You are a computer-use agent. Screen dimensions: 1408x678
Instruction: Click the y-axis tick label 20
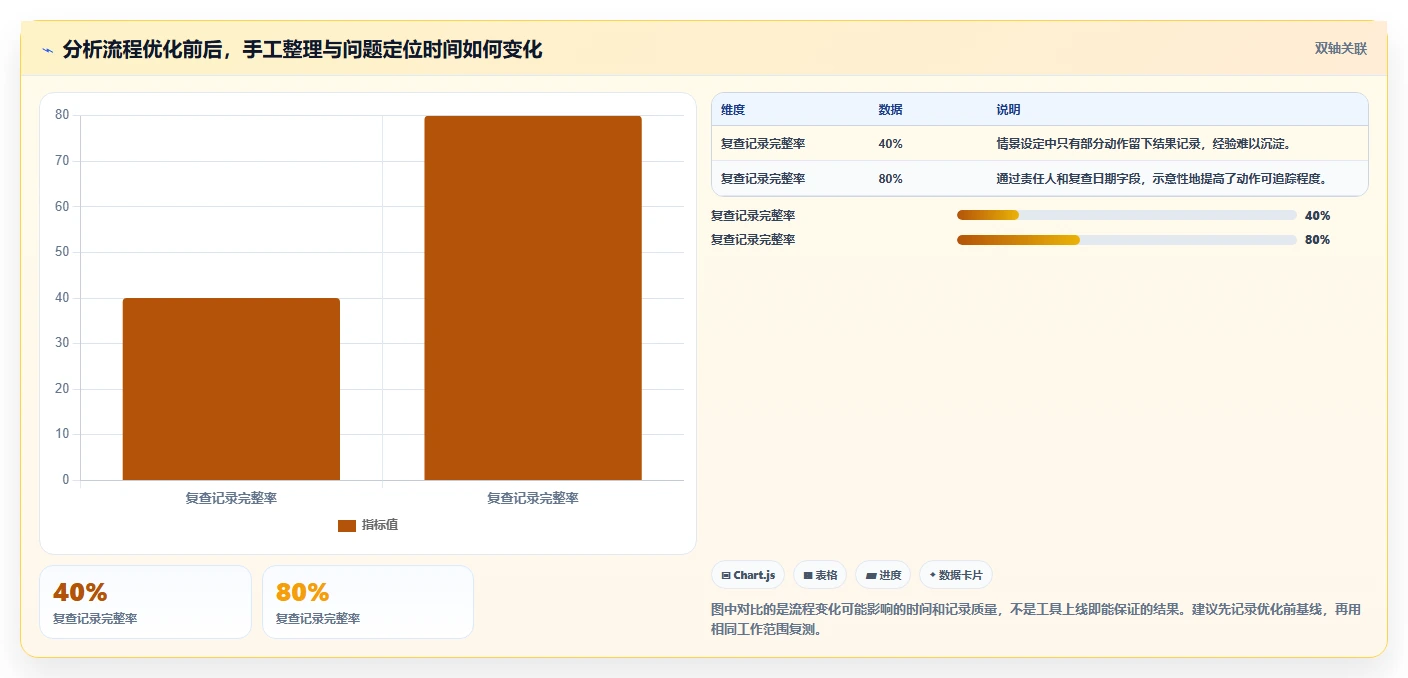pyautogui.click(x=62, y=389)
